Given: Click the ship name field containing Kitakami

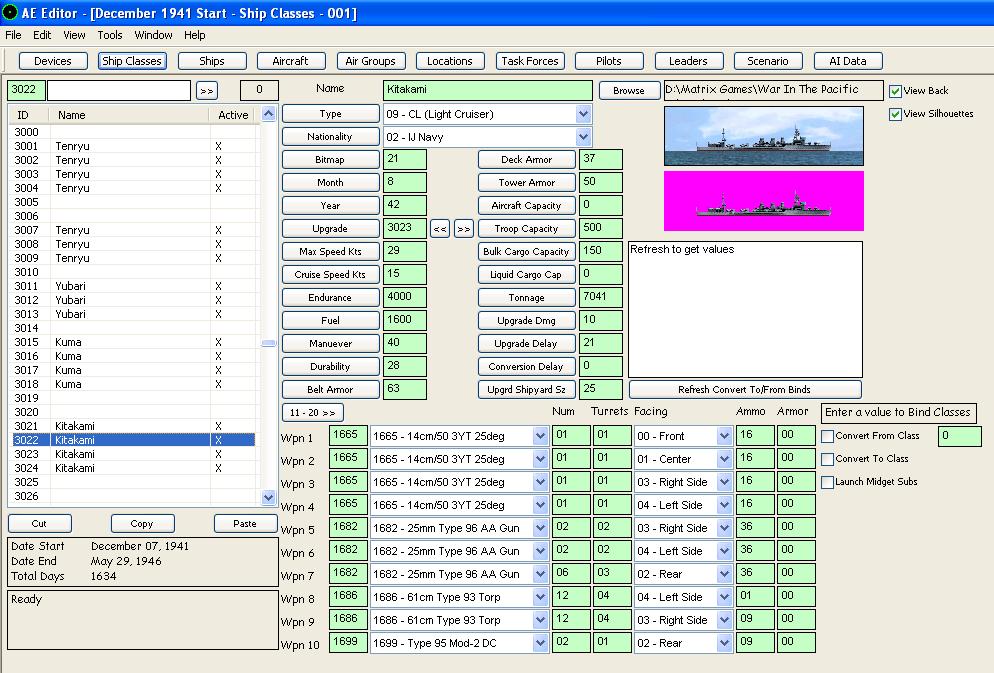Looking at the screenshot, I should [x=487, y=90].
